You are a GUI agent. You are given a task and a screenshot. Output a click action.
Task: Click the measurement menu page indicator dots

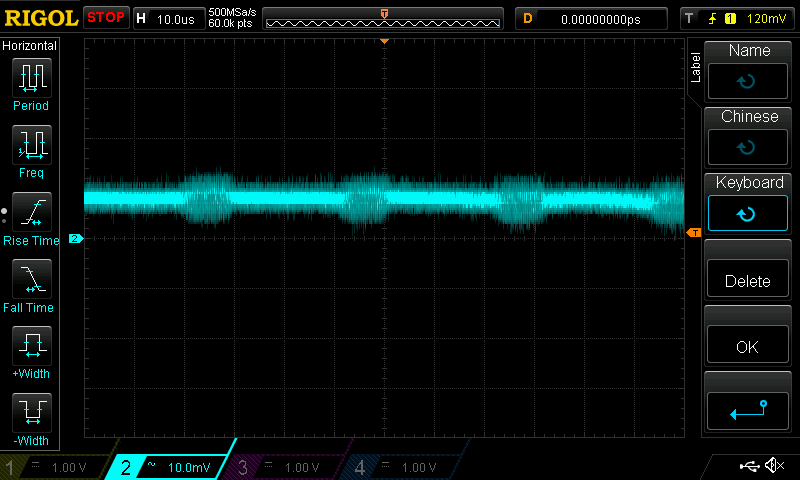[x=4, y=216]
